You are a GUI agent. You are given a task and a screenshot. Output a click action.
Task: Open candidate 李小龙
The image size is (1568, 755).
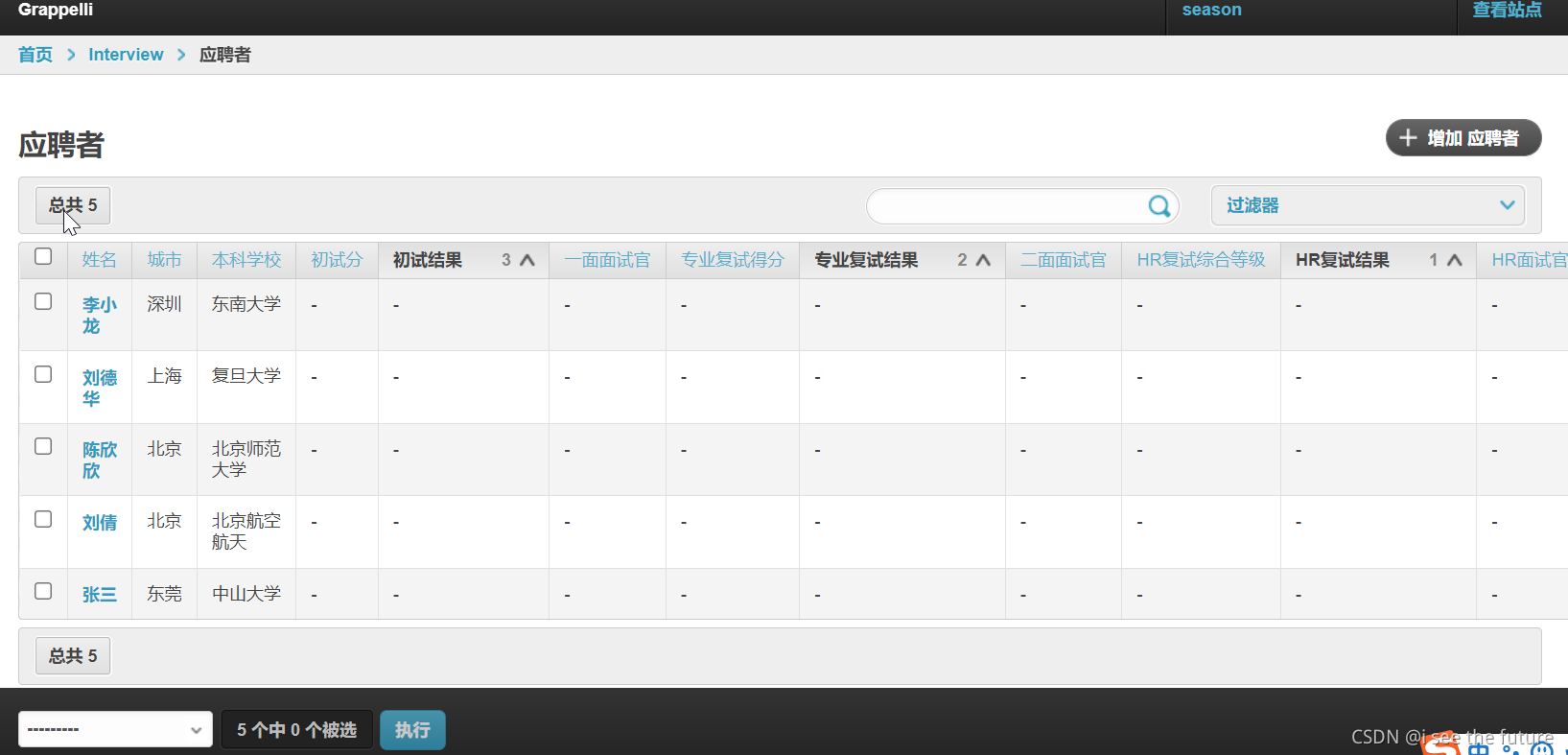(100, 316)
